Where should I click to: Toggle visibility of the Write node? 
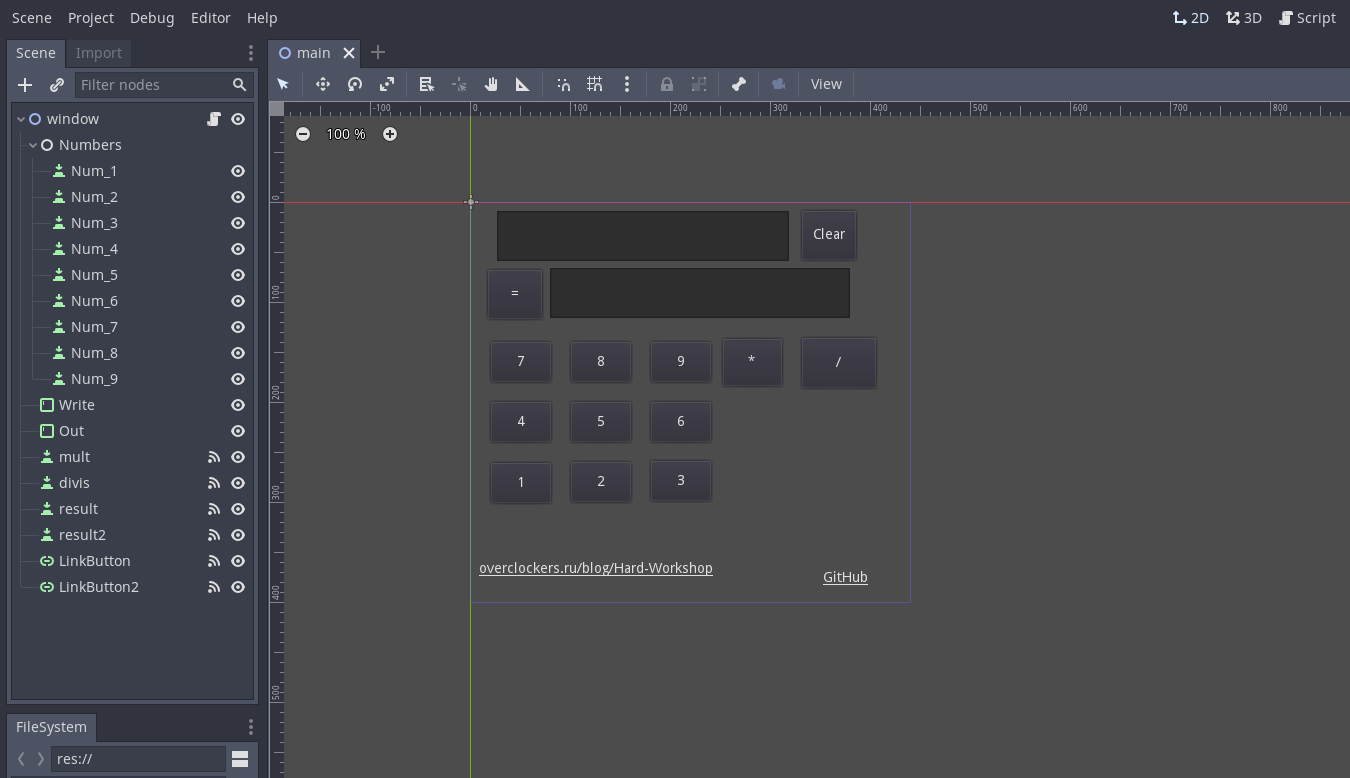[238, 405]
